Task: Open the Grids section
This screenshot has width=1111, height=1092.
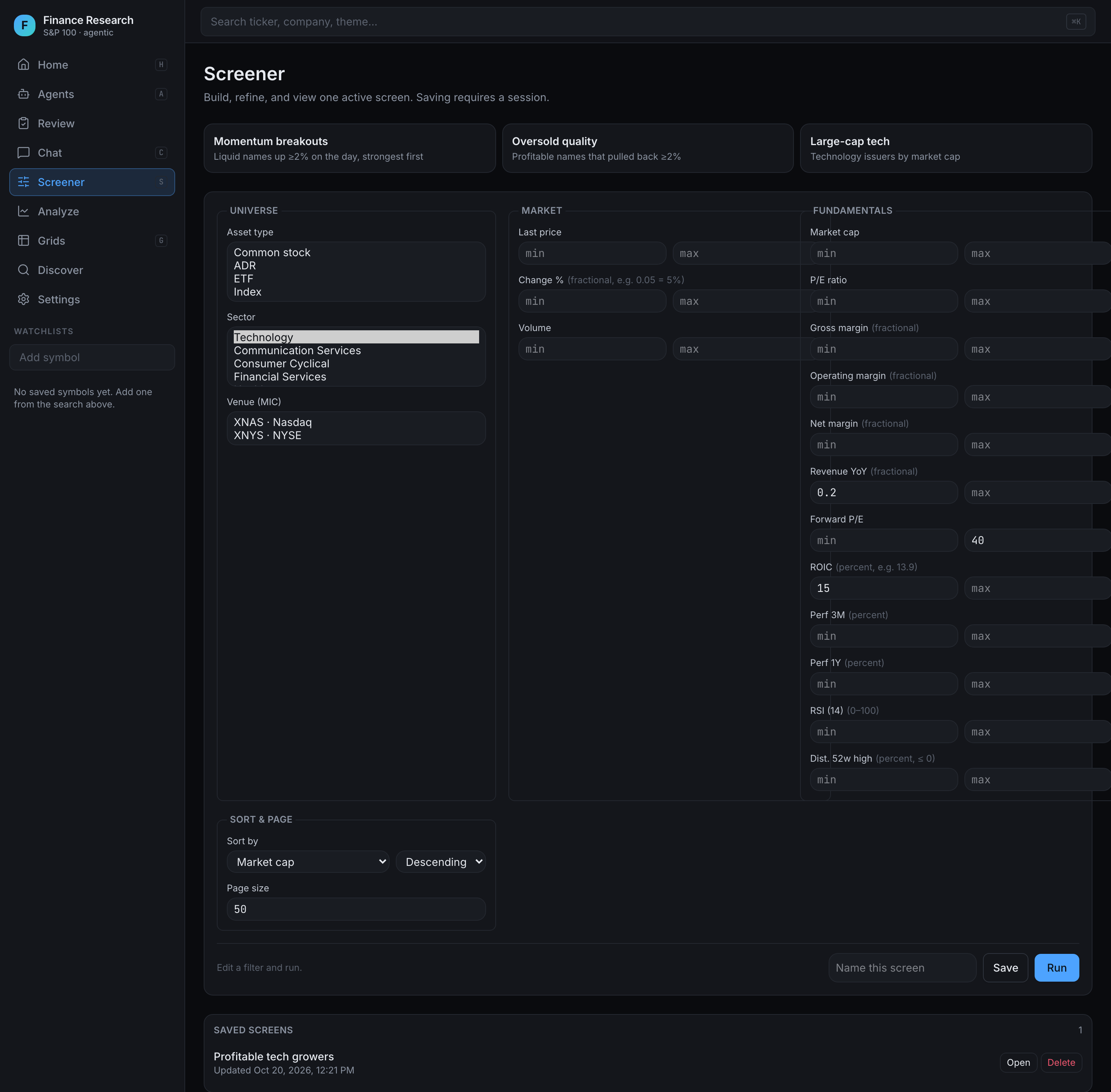Action: [x=92, y=240]
